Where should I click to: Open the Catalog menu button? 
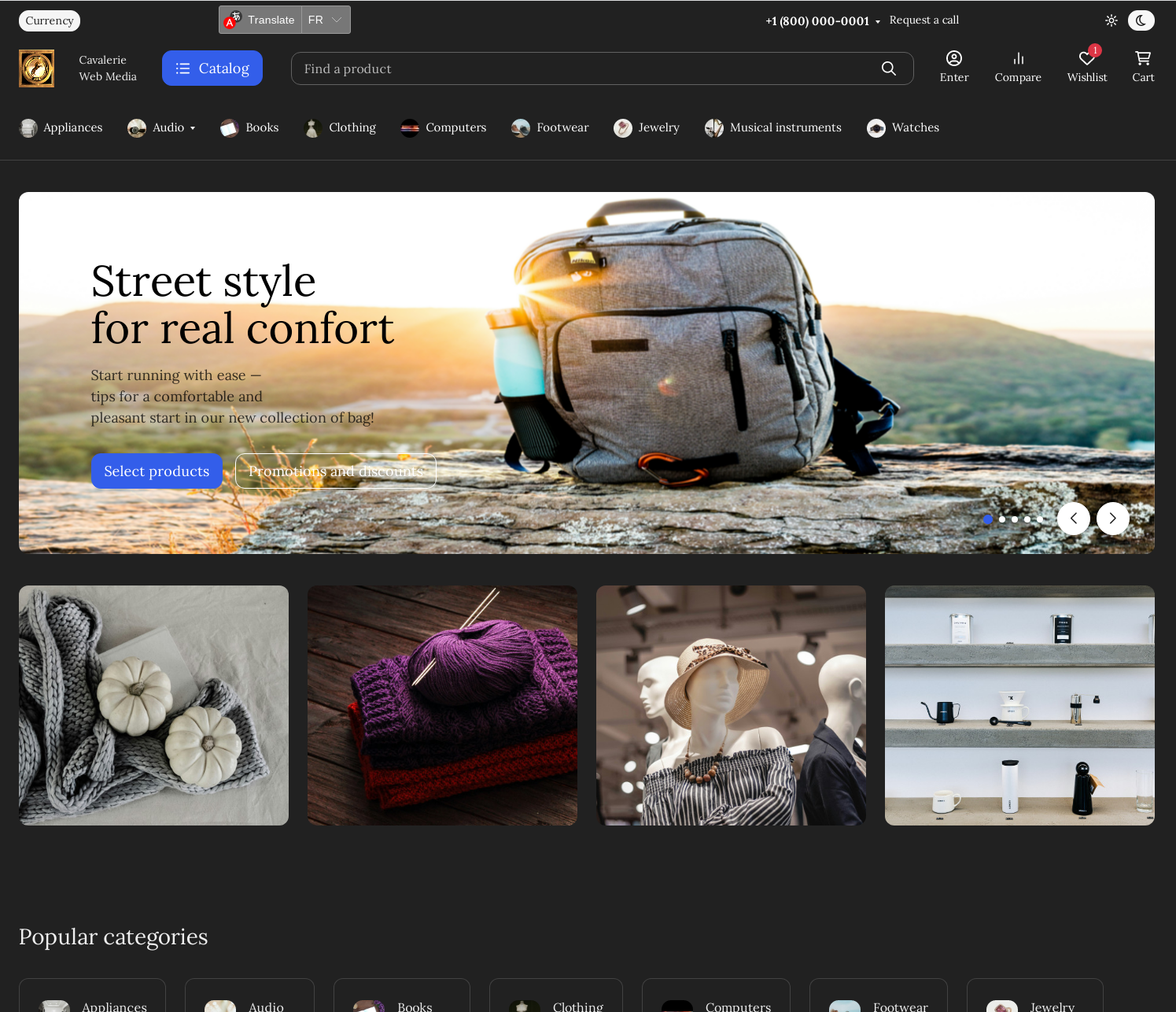pyautogui.click(x=212, y=68)
